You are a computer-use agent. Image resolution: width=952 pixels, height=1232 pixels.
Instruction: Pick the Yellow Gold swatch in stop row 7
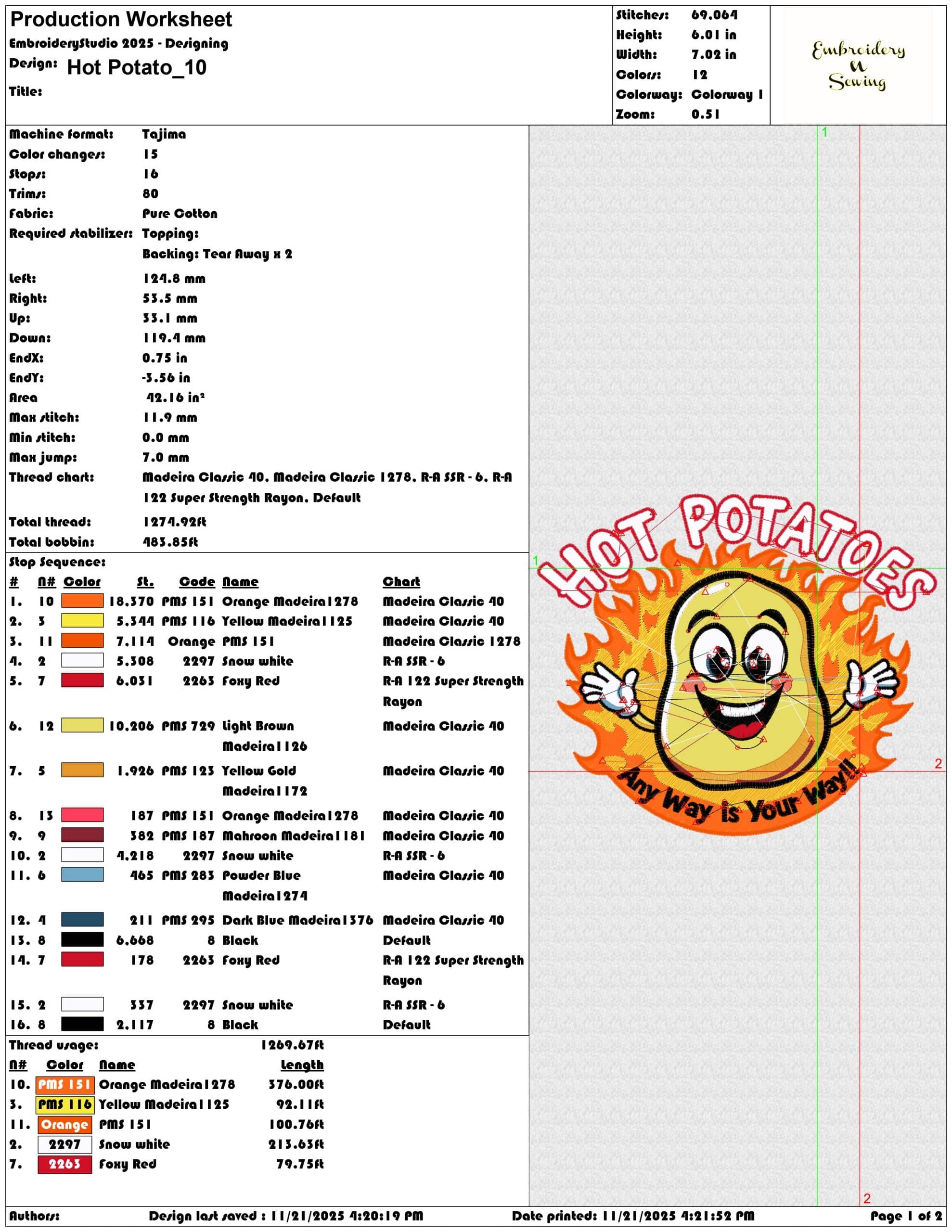point(82,770)
